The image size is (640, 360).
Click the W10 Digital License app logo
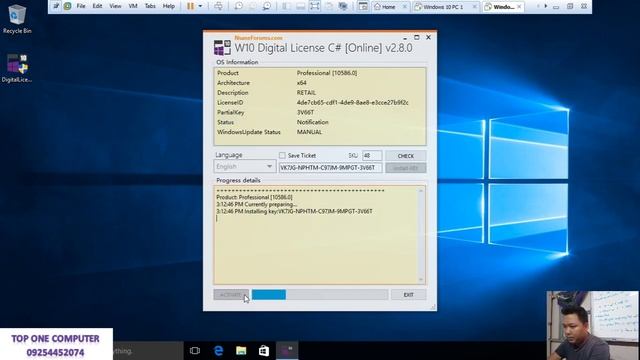click(222, 47)
